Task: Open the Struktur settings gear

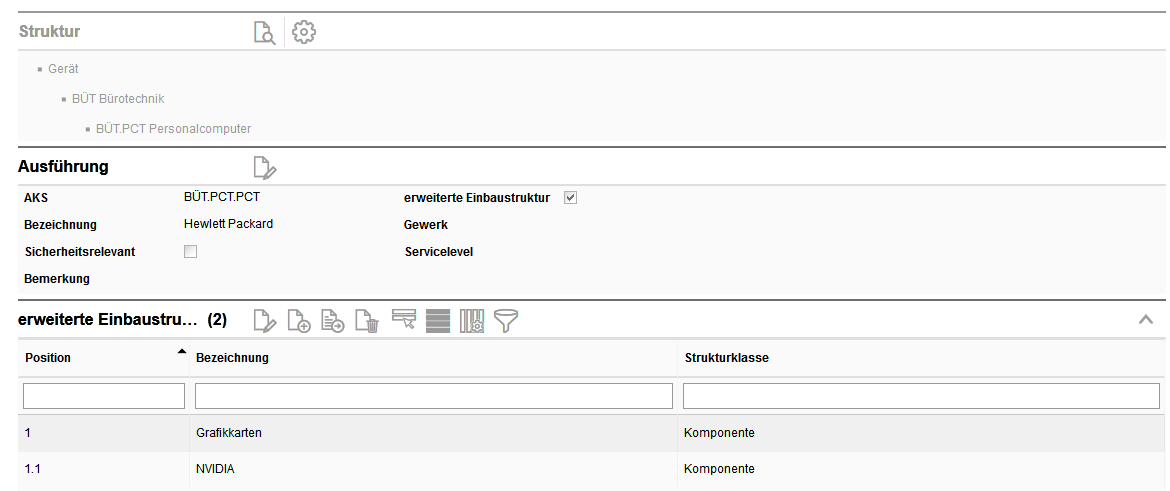Action: click(x=304, y=32)
